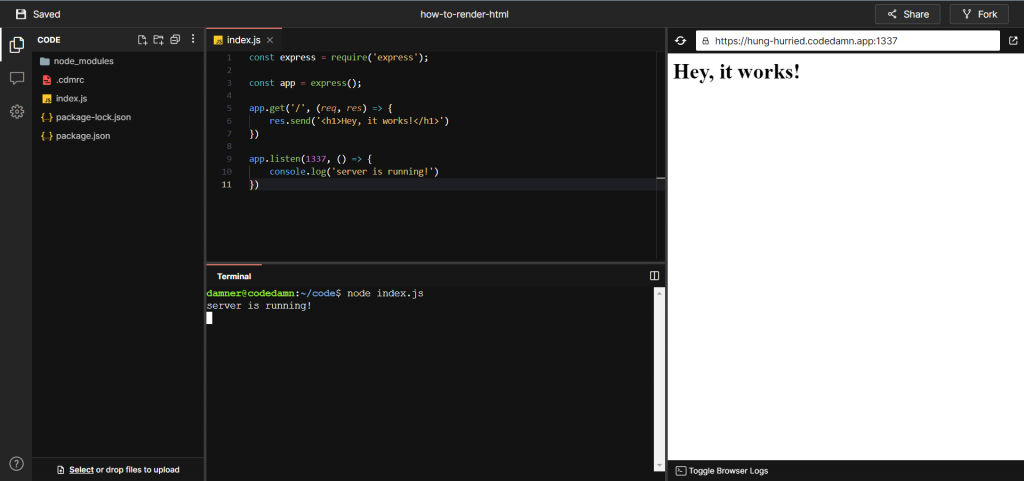Click the 'Hey, it works!' heading in preview
Viewport: 1024px width, 481px height.
pyautogui.click(x=736, y=71)
